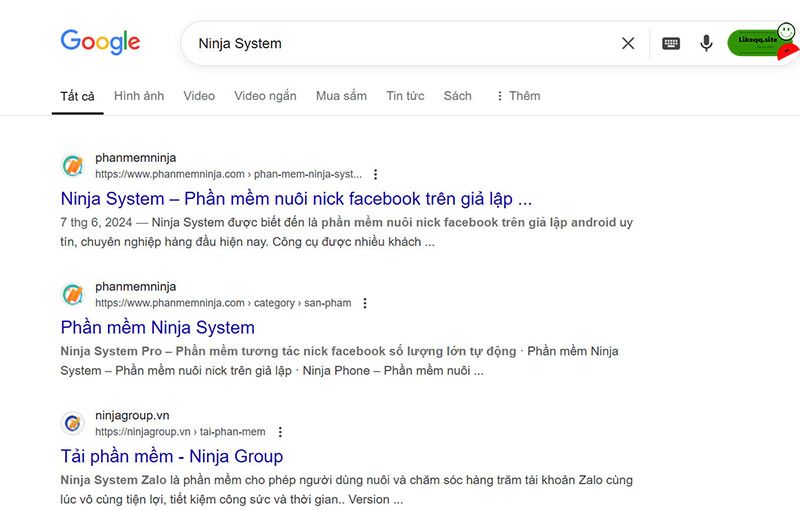
Task: Open link Ninja System – Phần mềm nuôi nick
Action: (296, 199)
